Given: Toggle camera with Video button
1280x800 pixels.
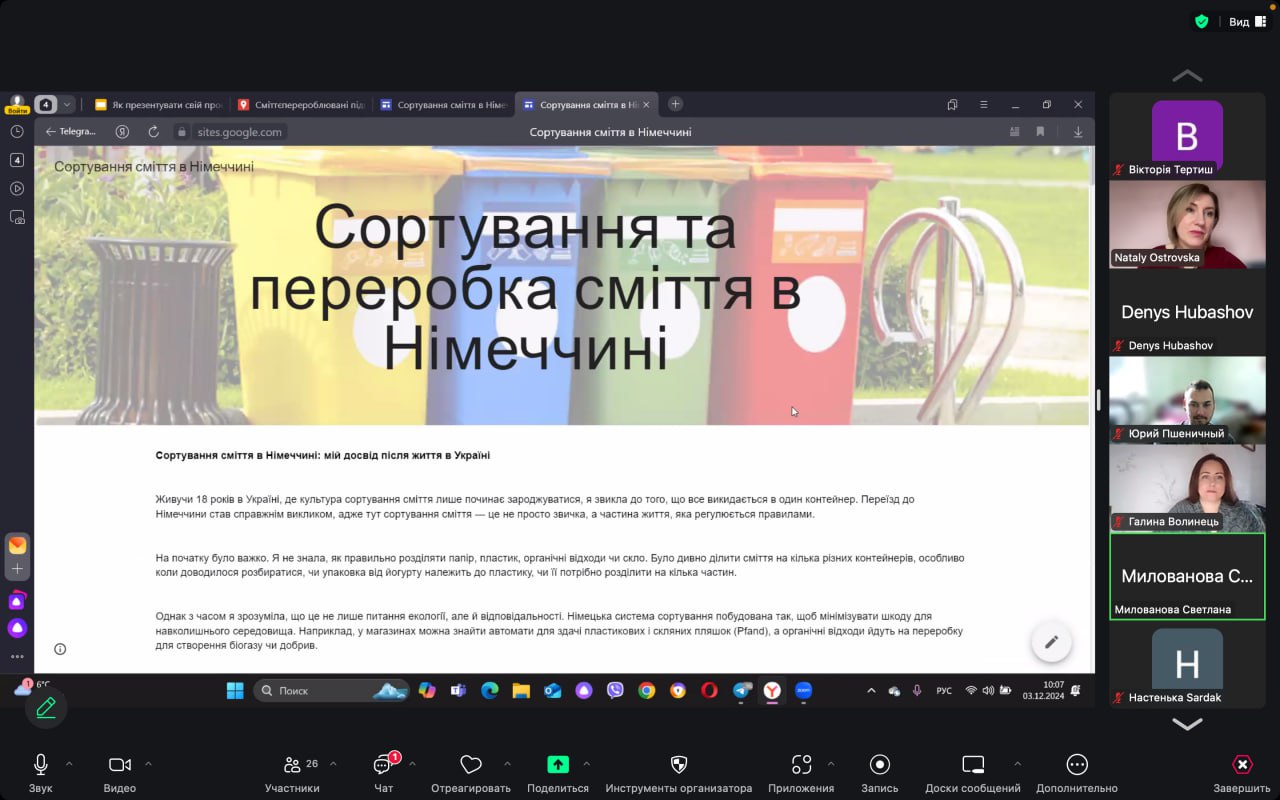Looking at the screenshot, I should [x=120, y=765].
